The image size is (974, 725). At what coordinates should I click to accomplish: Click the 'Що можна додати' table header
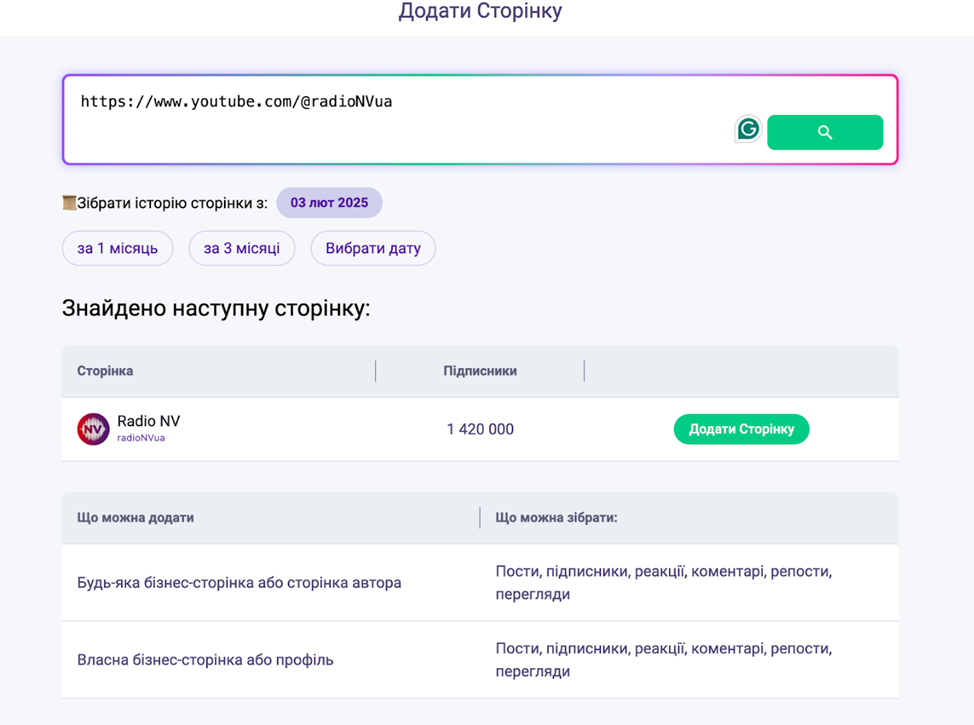point(135,518)
